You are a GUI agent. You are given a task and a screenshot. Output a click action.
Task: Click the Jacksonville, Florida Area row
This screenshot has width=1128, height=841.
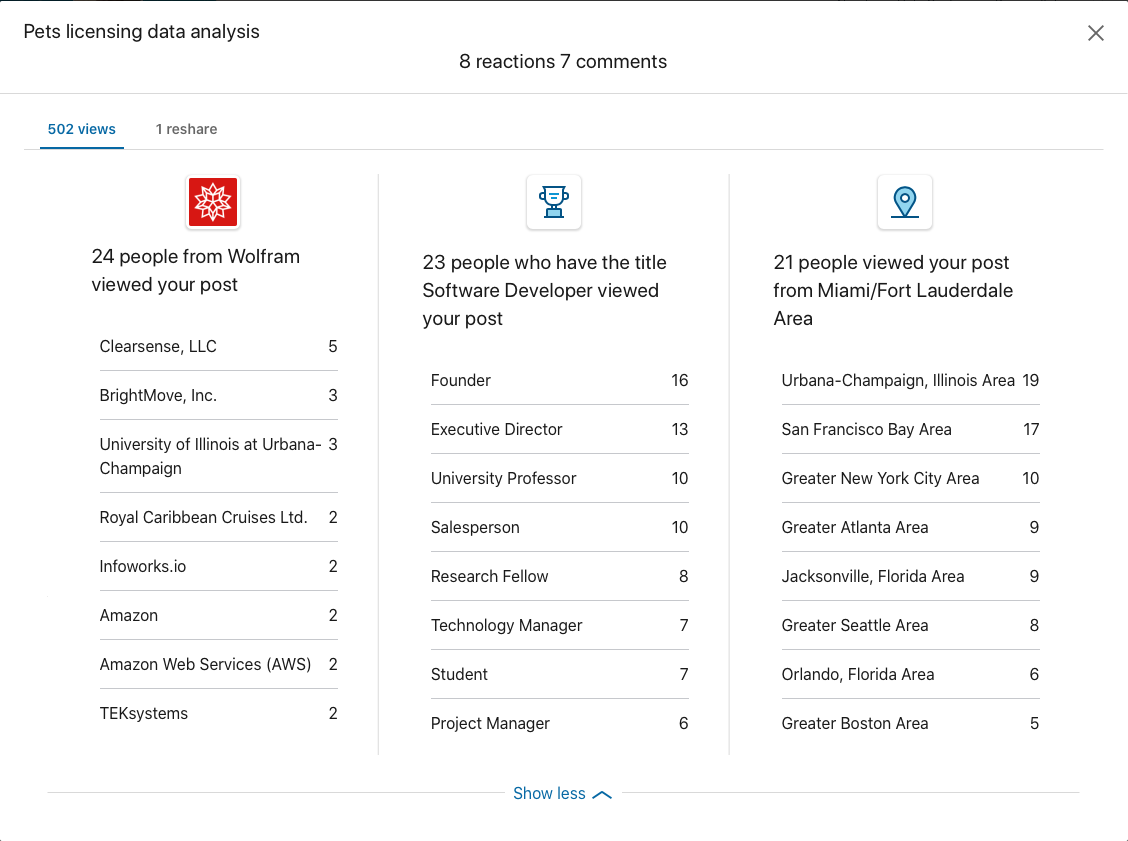coord(911,576)
